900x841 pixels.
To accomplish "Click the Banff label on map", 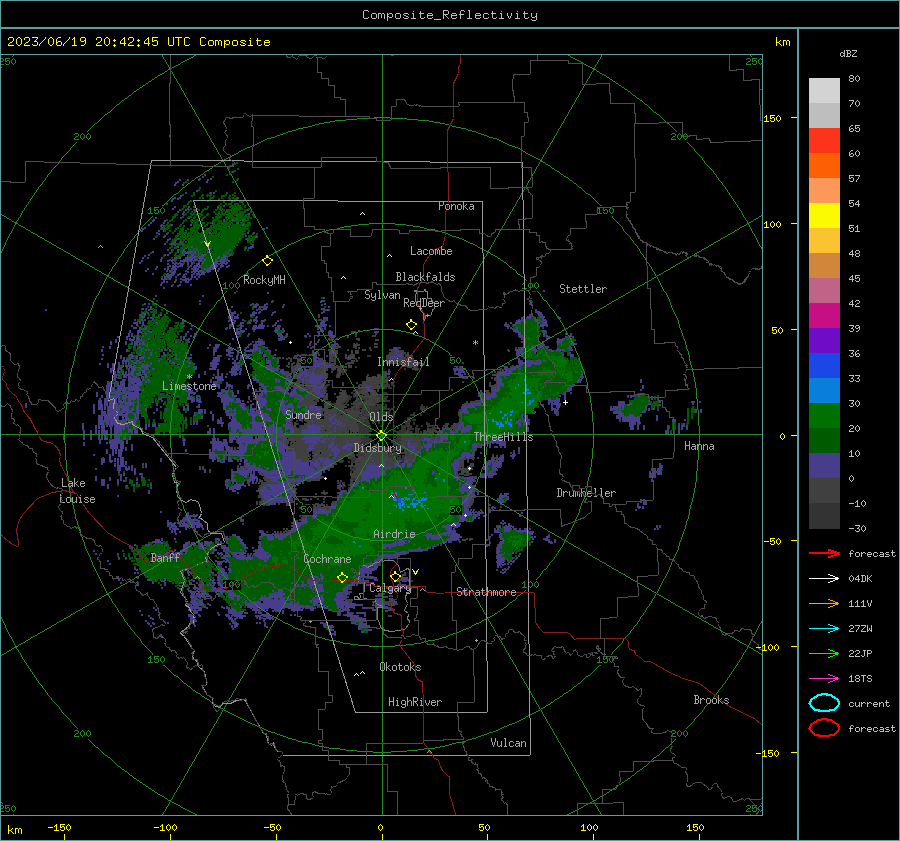I will click(x=165, y=557).
